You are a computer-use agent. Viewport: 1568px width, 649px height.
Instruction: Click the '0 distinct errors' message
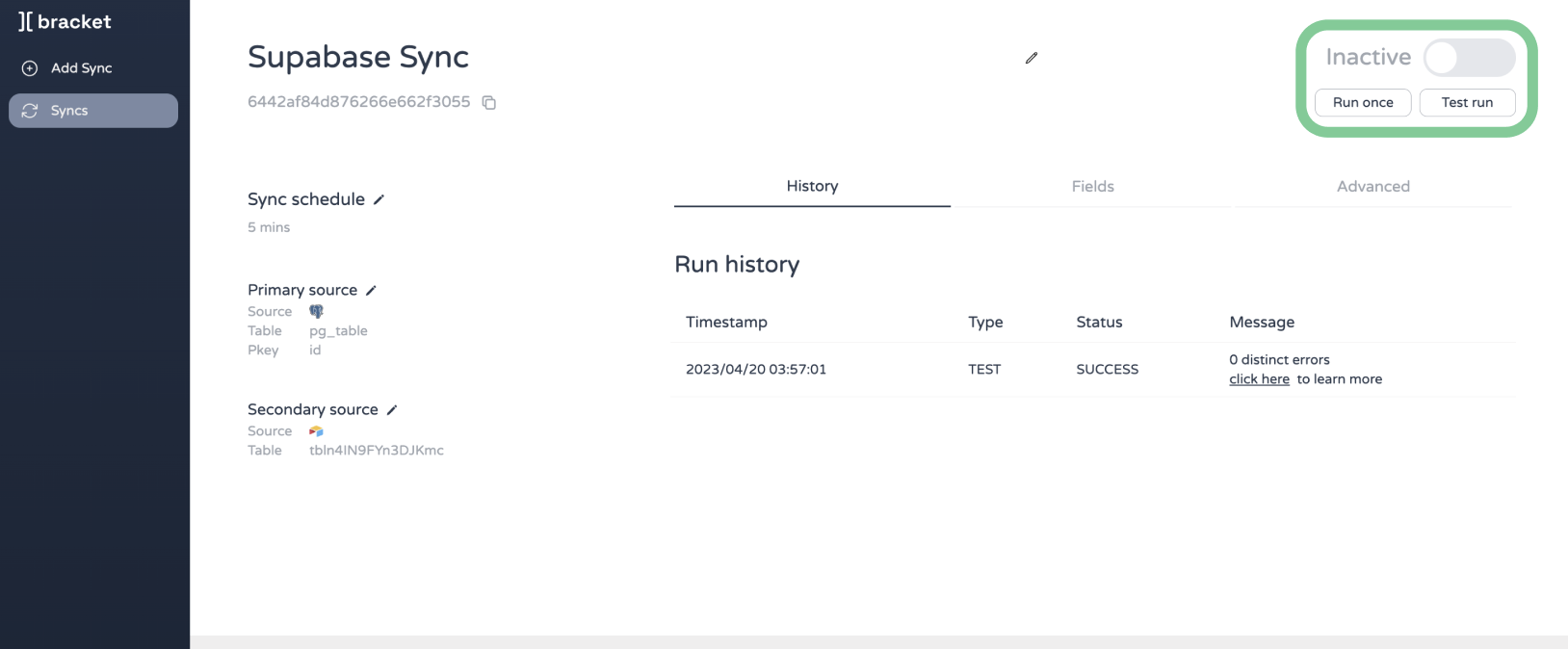1279,360
